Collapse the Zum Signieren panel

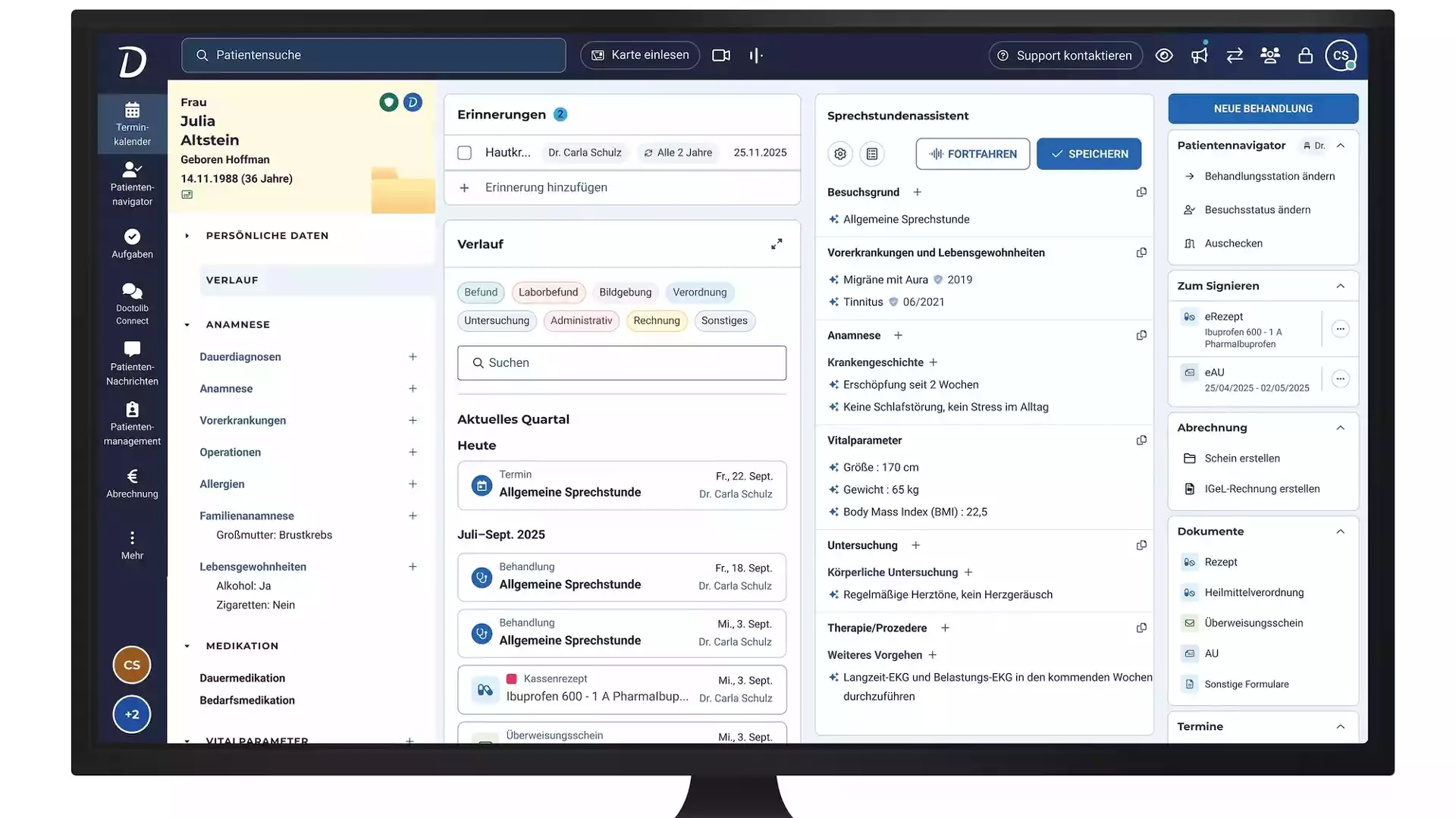[1340, 286]
